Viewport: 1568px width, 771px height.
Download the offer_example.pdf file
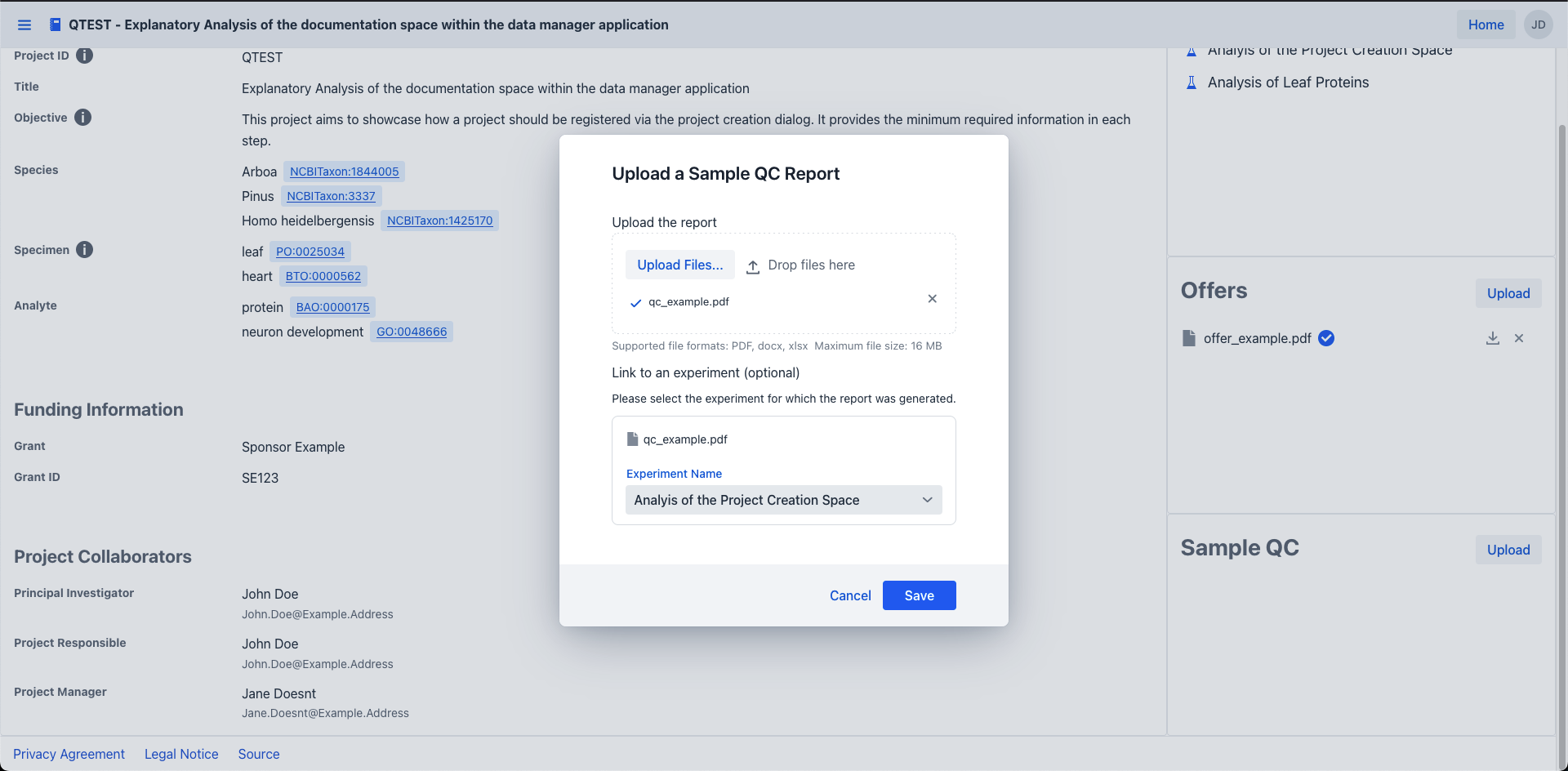1492,338
